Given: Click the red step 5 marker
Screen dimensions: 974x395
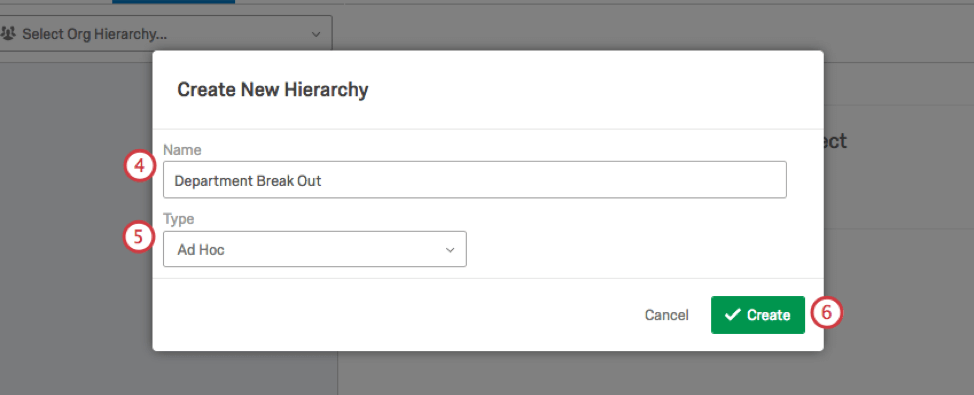Looking at the screenshot, I should click(139, 237).
